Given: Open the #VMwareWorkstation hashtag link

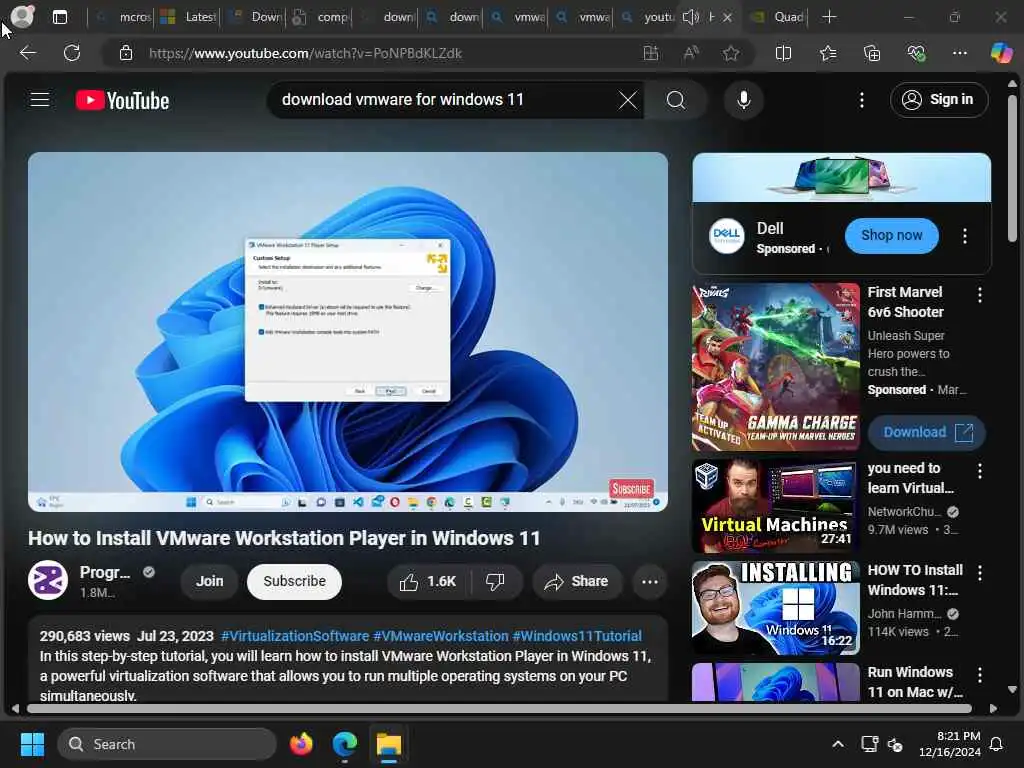Looking at the screenshot, I should click(441, 635).
